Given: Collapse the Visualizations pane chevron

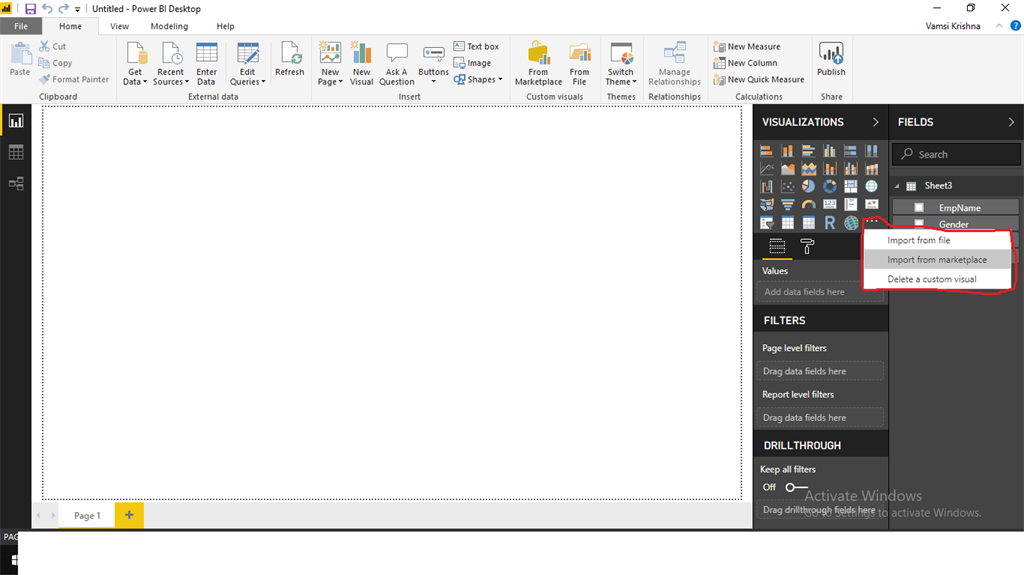Looking at the screenshot, I should [876, 122].
